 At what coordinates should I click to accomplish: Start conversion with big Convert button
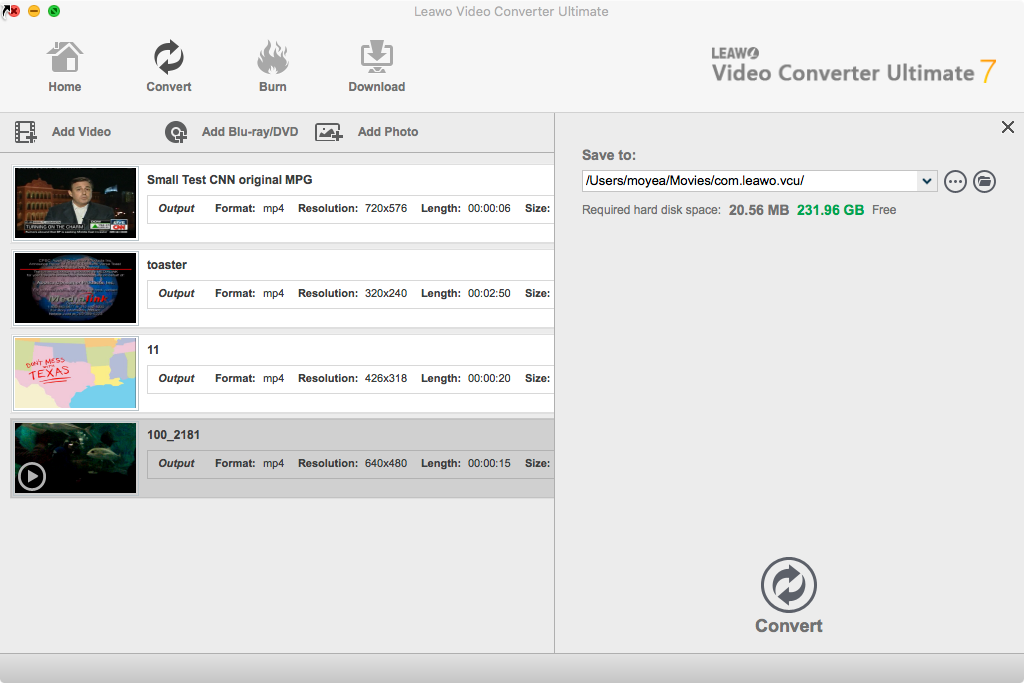[x=789, y=587]
